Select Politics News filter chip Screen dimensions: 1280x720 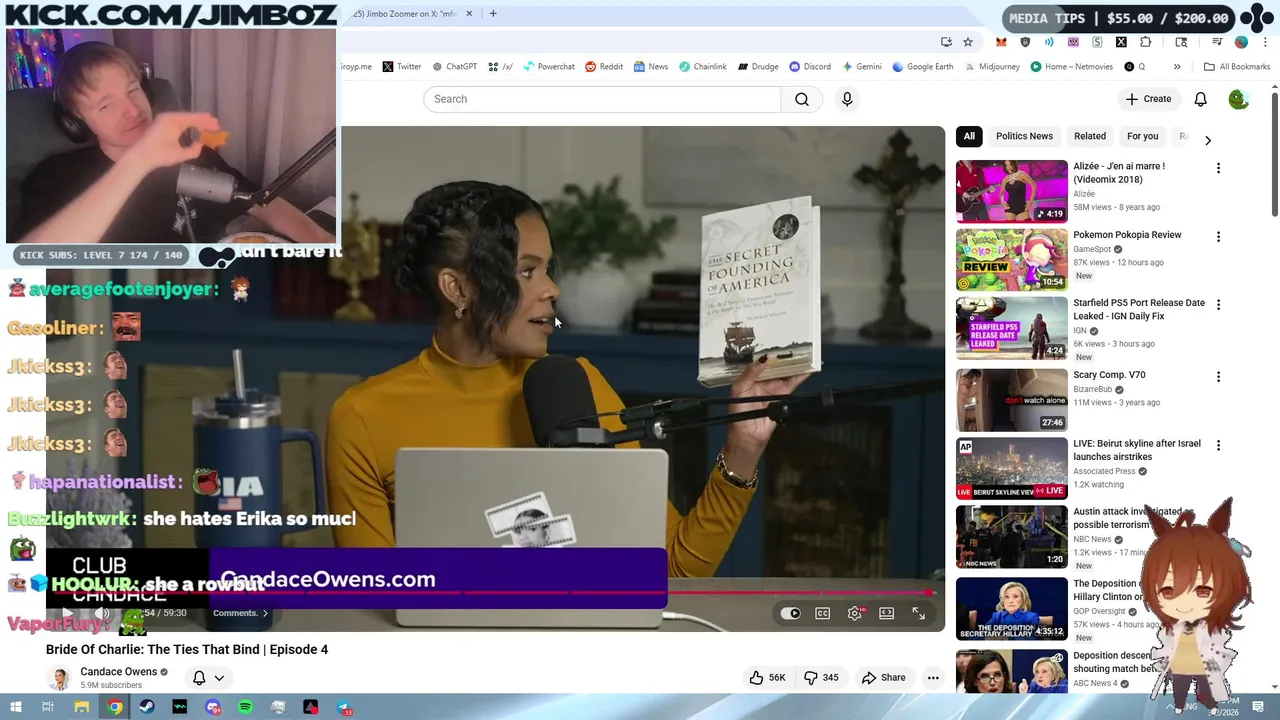click(x=1024, y=136)
